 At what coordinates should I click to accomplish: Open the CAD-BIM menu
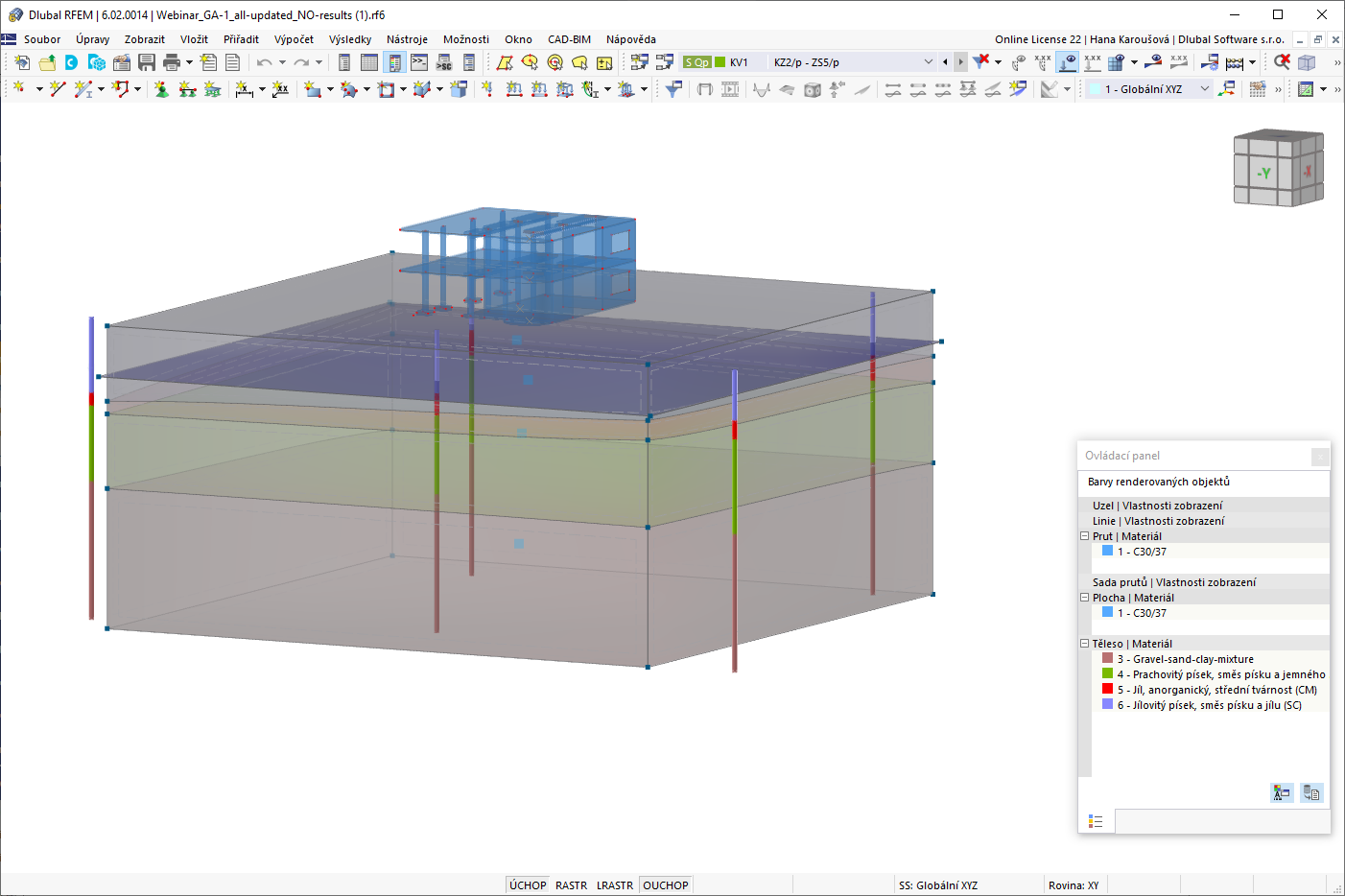click(569, 39)
